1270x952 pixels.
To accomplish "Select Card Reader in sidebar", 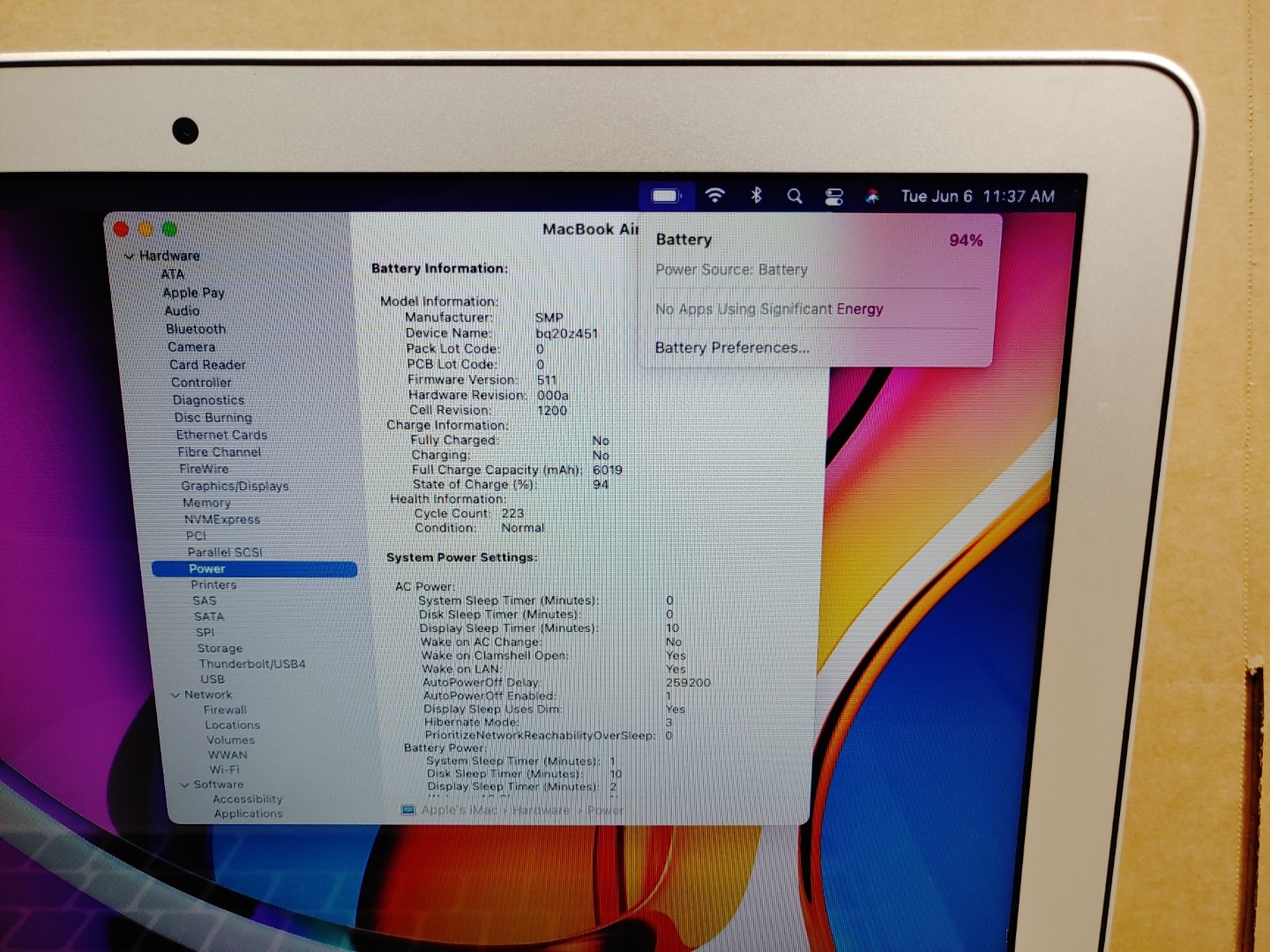I will point(207,365).
